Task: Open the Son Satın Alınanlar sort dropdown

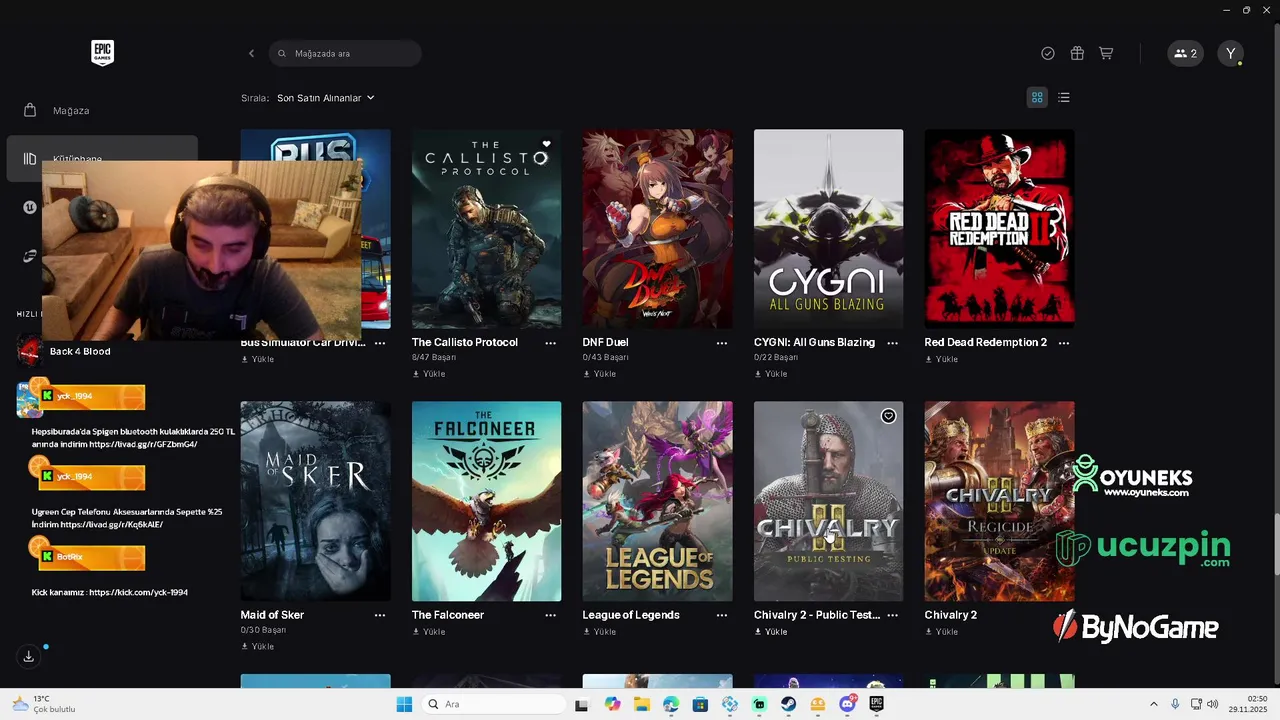Action: 326,98
